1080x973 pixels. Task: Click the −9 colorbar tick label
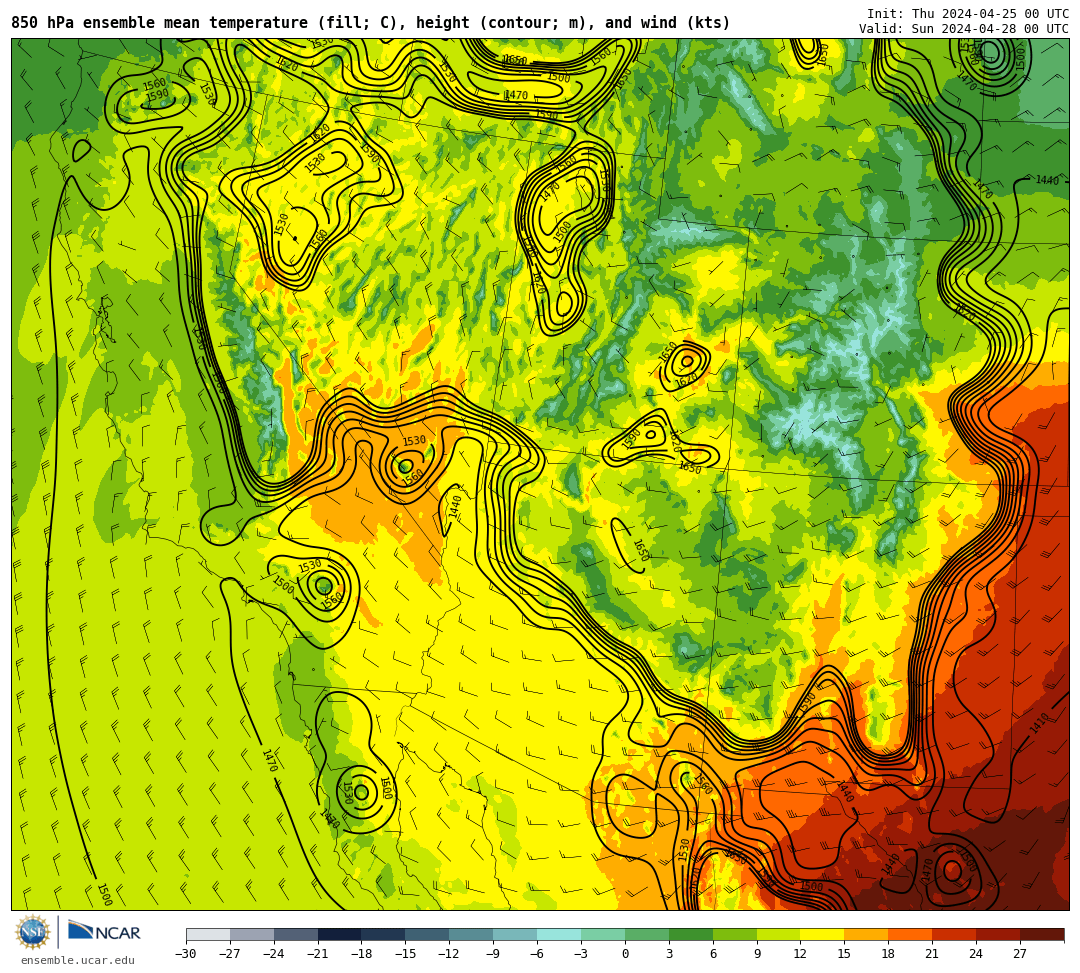tap(494, 954)
